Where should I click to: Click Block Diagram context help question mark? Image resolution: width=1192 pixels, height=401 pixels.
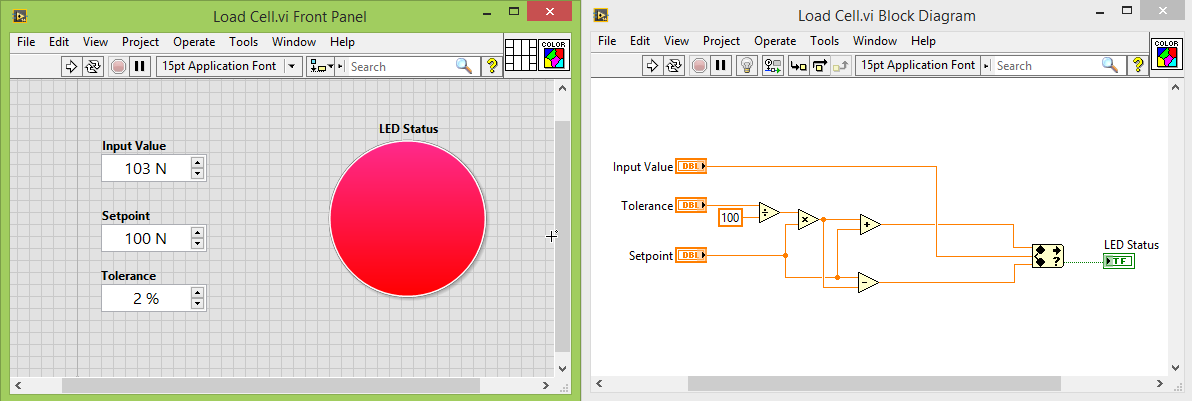point(1138,65)
